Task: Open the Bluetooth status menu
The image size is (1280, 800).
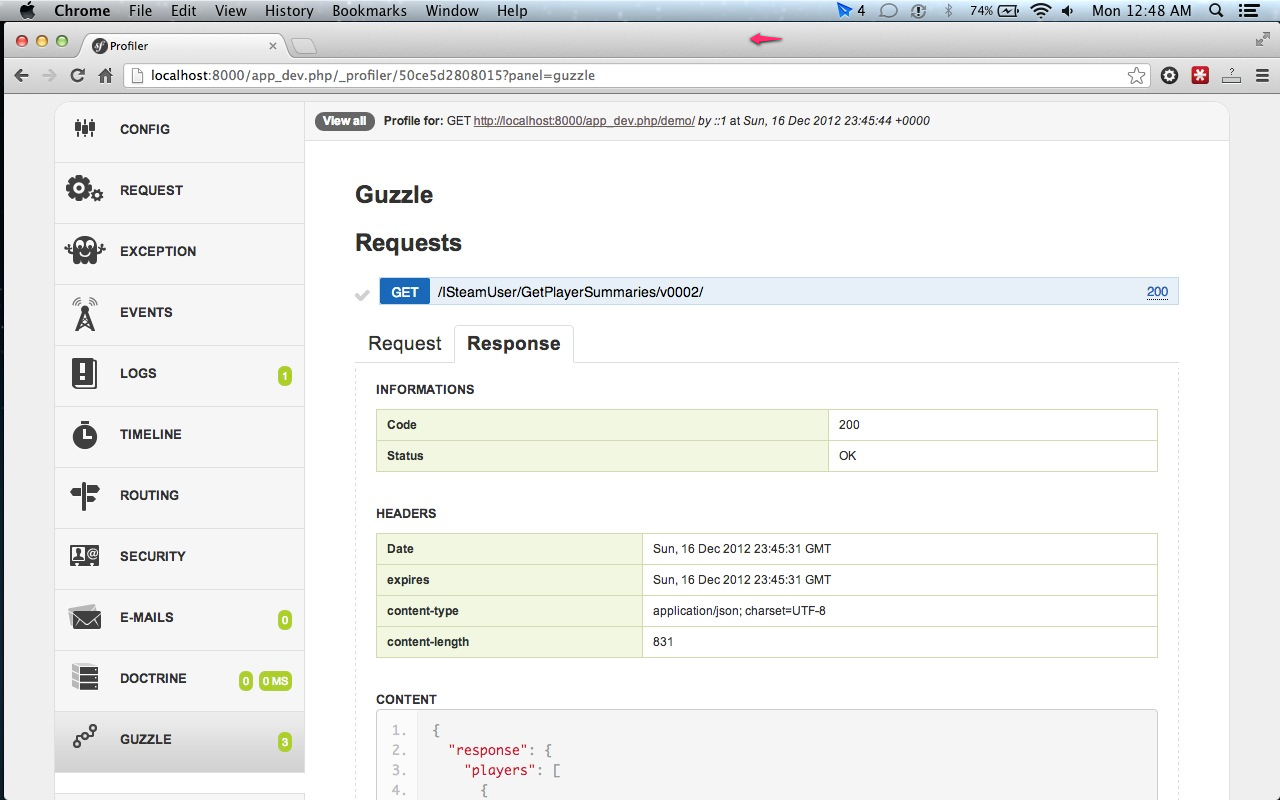Action: click(x=948, y=11)
